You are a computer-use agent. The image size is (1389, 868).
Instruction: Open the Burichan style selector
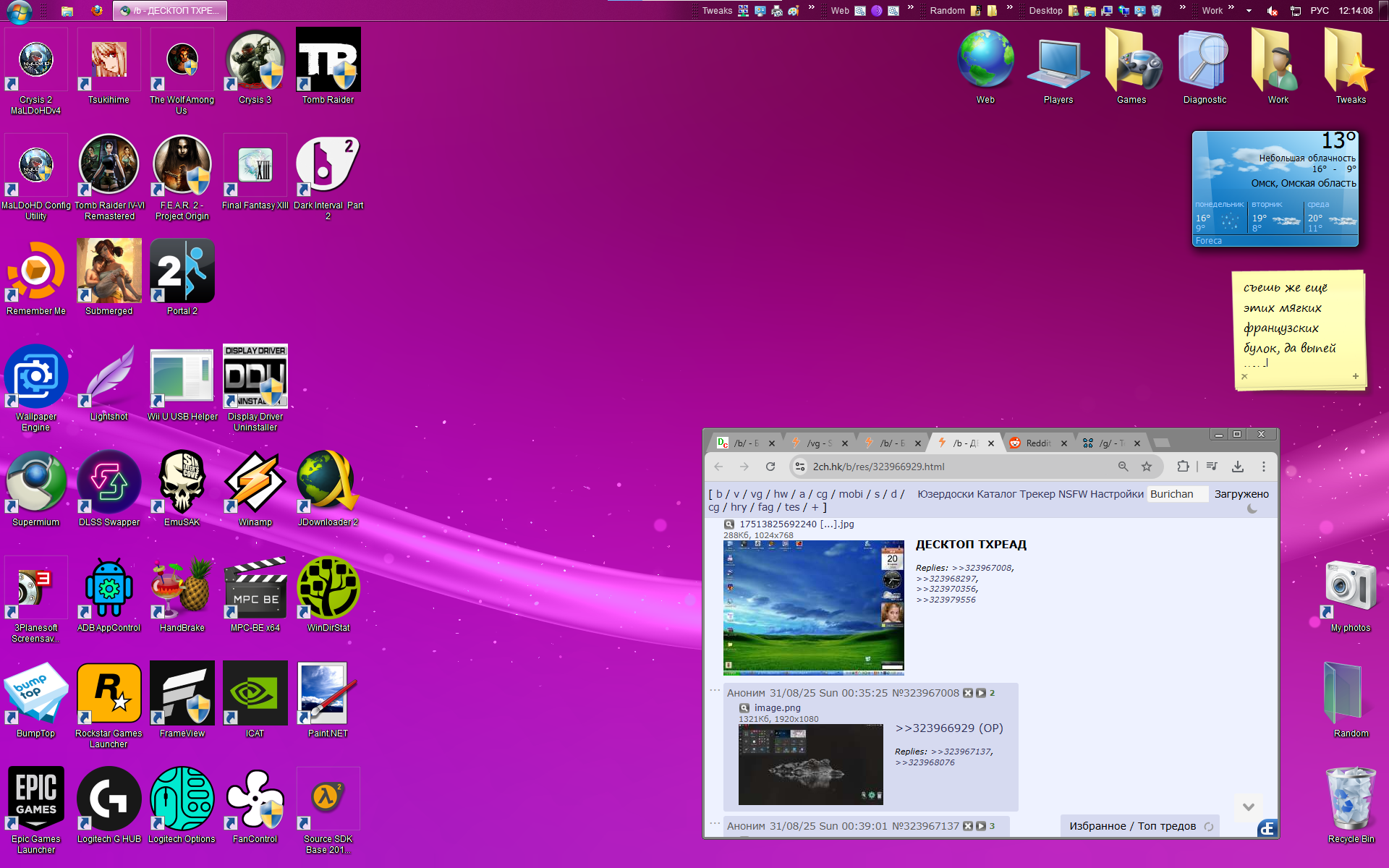coord(1178,494)
